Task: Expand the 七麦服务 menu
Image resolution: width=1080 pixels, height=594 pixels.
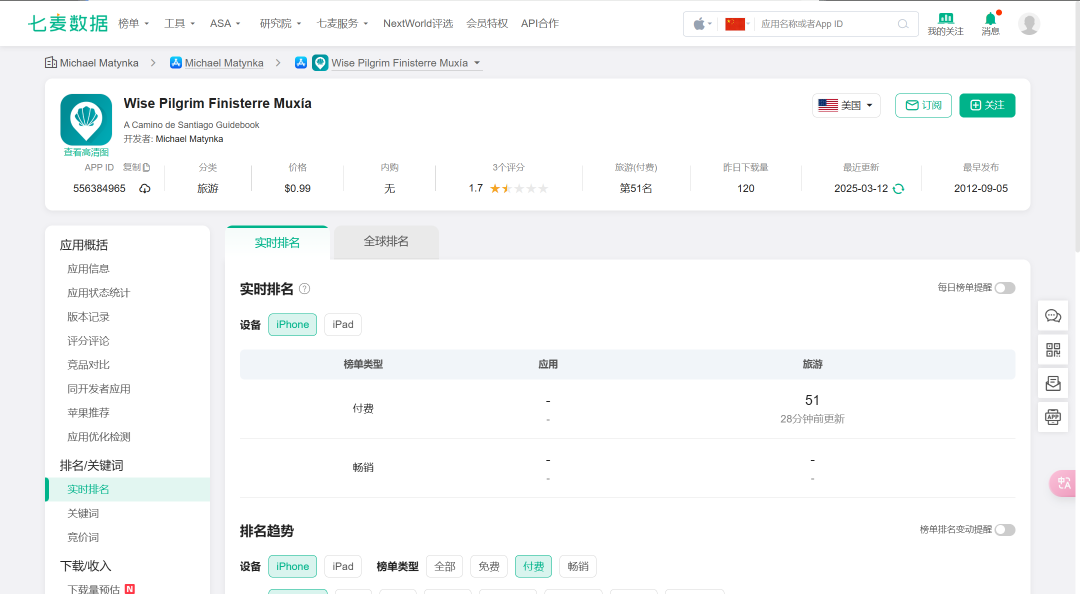Action: pyautogui.click(x=342, y=23)
